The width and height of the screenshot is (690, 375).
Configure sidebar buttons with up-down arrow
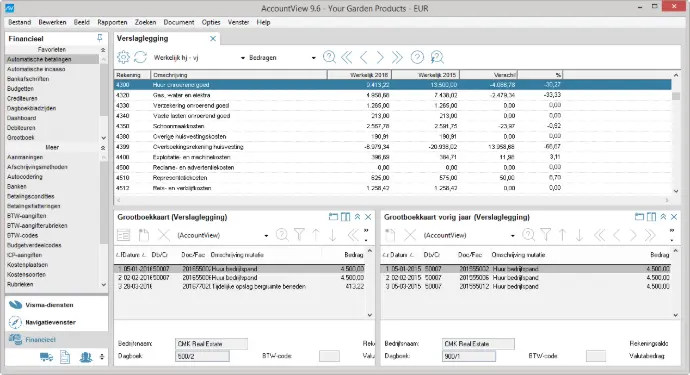102,357
